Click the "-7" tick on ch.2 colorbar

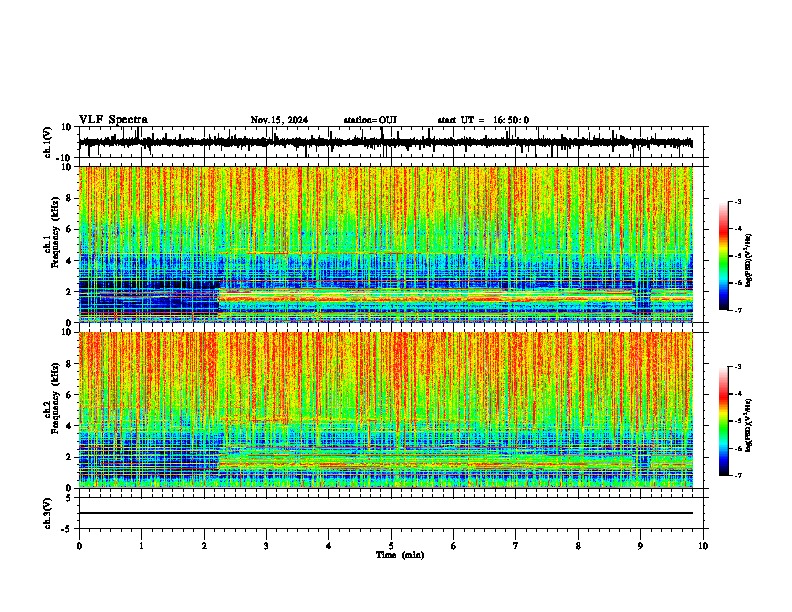coord(737,475)
